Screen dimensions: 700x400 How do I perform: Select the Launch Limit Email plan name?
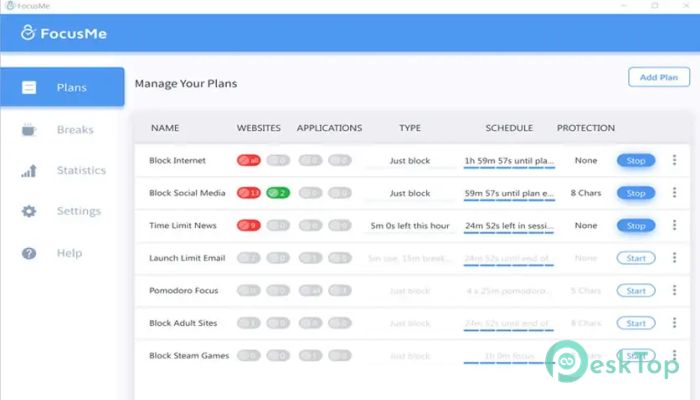(187, 258)
